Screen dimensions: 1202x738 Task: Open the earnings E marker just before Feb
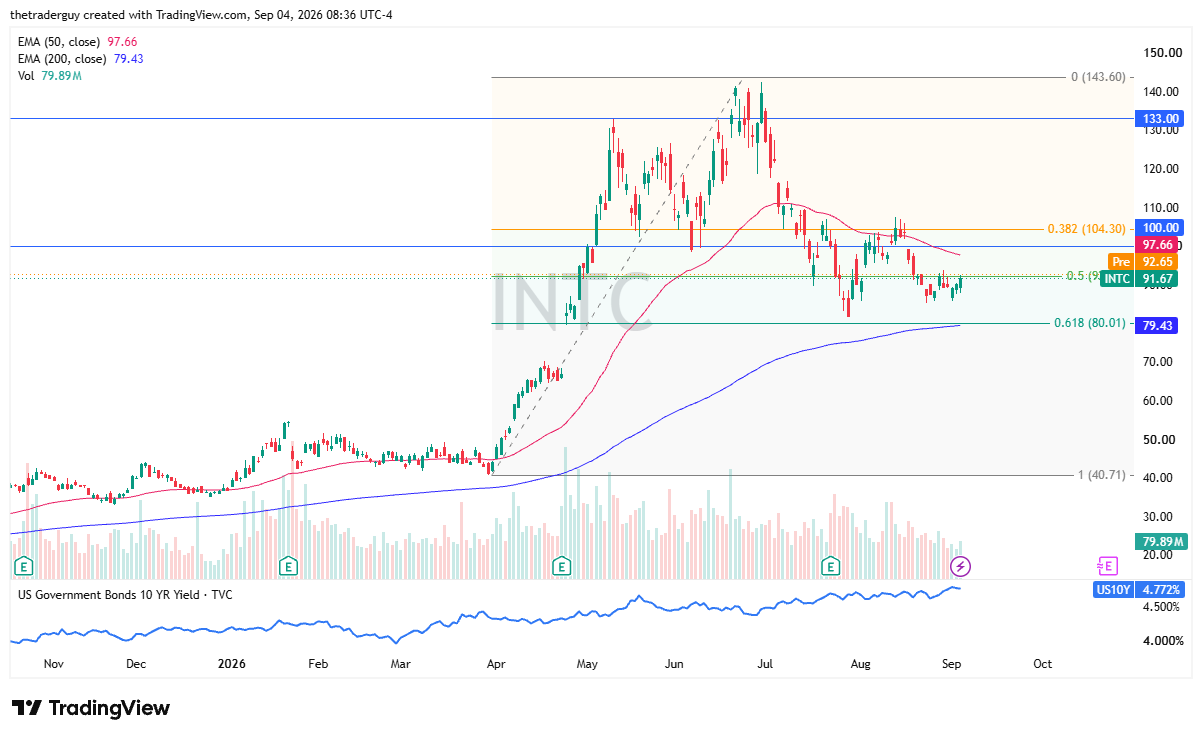pyautogui.click(x=288, y=567)
